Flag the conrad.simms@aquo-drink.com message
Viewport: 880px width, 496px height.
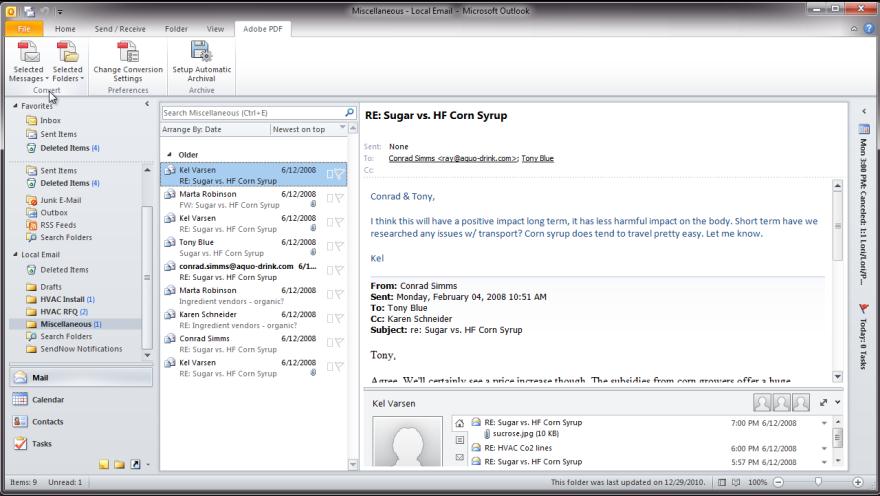coord(339,271)
